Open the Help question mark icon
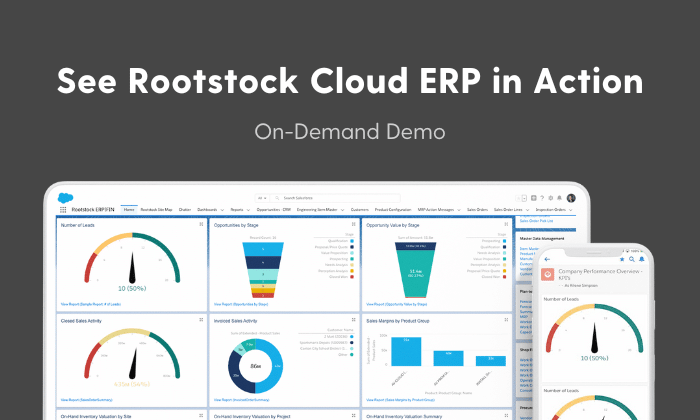The height and width of the screenshot is (420, 700). coord(542,198)
